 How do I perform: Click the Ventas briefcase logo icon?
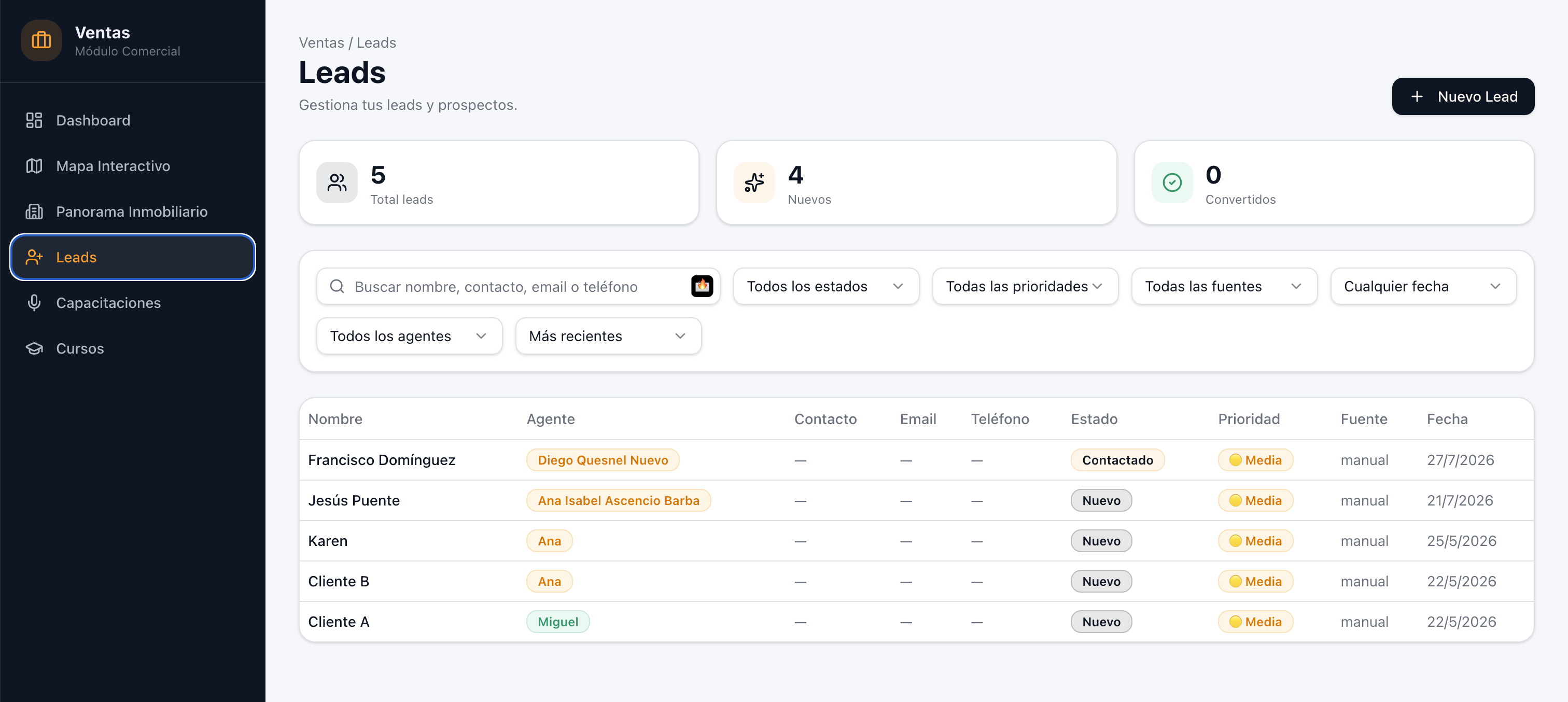pyautogui.click(x=41, y=41)
